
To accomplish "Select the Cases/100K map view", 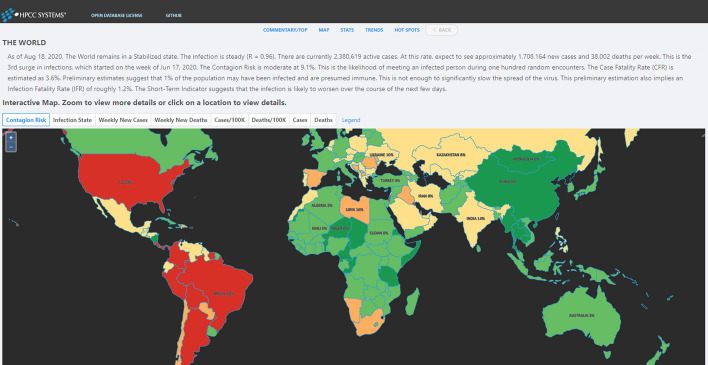I will [x=229, y=120].
